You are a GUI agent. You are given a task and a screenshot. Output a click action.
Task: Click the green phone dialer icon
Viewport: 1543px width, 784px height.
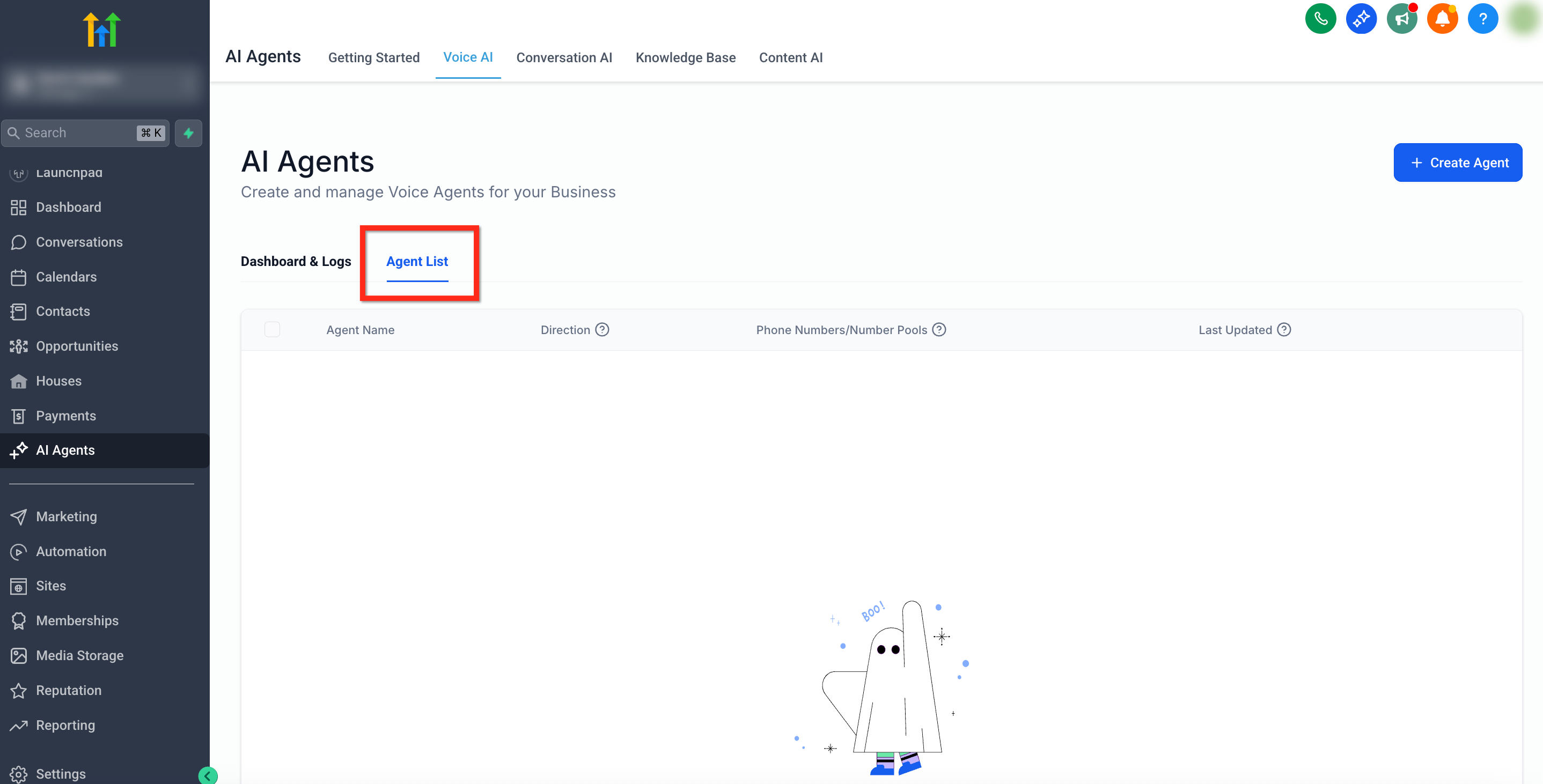(1320, 19)
